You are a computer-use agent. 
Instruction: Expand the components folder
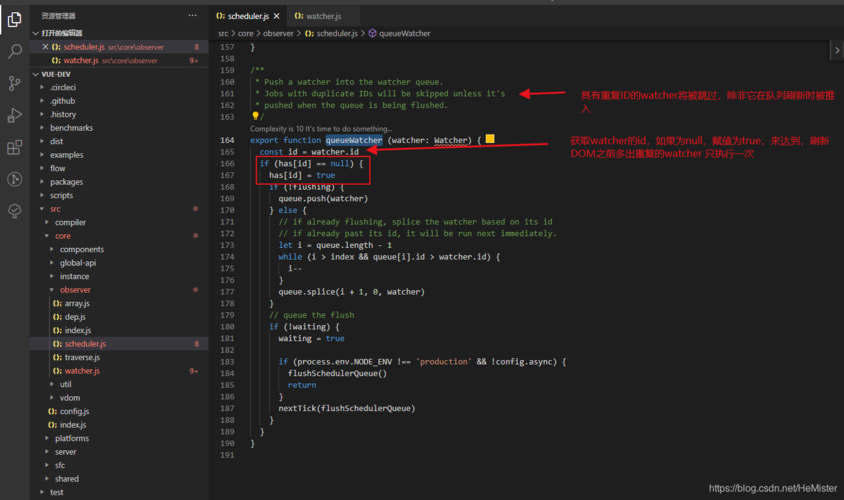point(82,249)
